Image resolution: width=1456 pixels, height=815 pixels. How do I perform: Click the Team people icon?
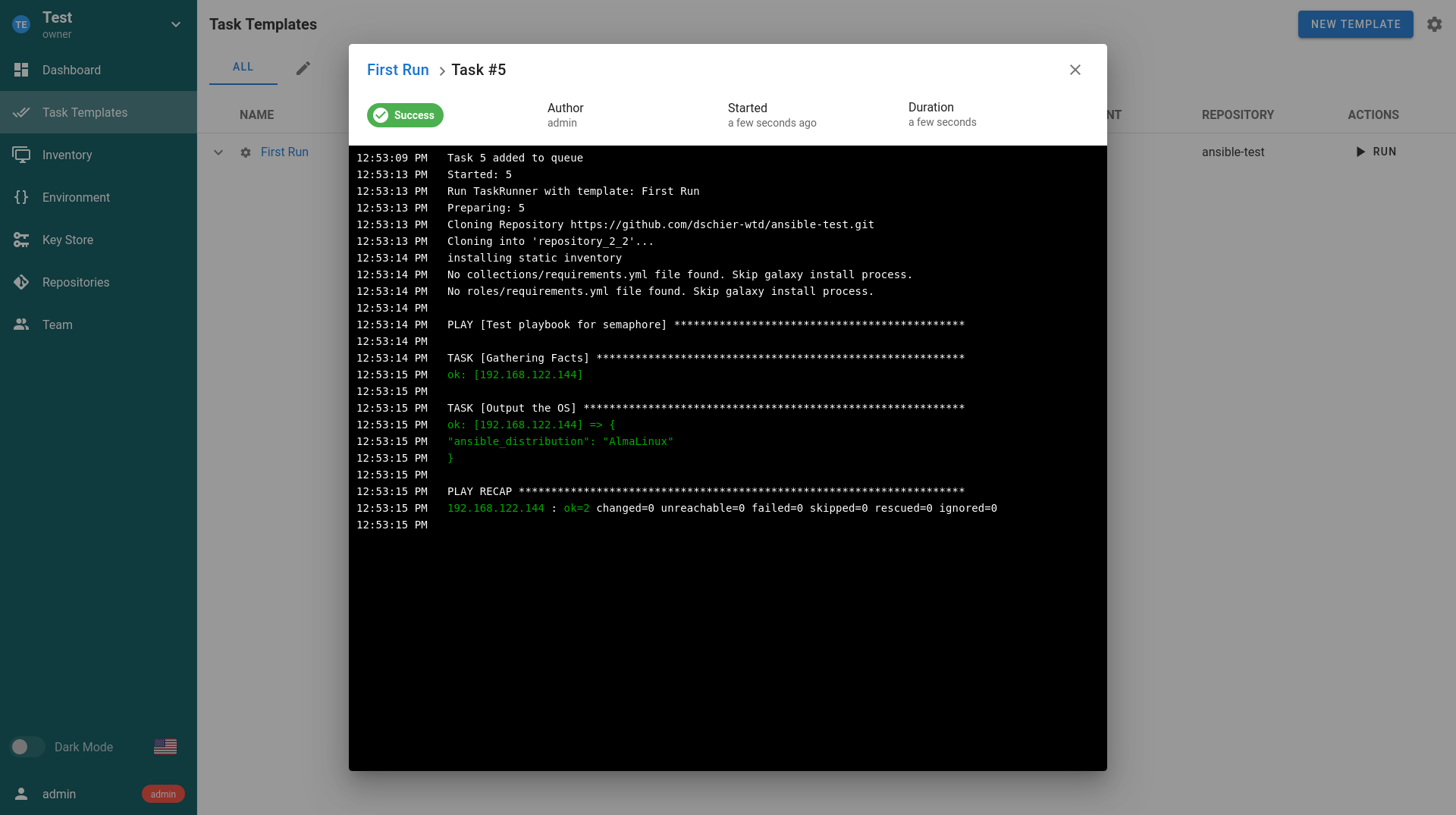pyautogui.click(x=21, y=324)
